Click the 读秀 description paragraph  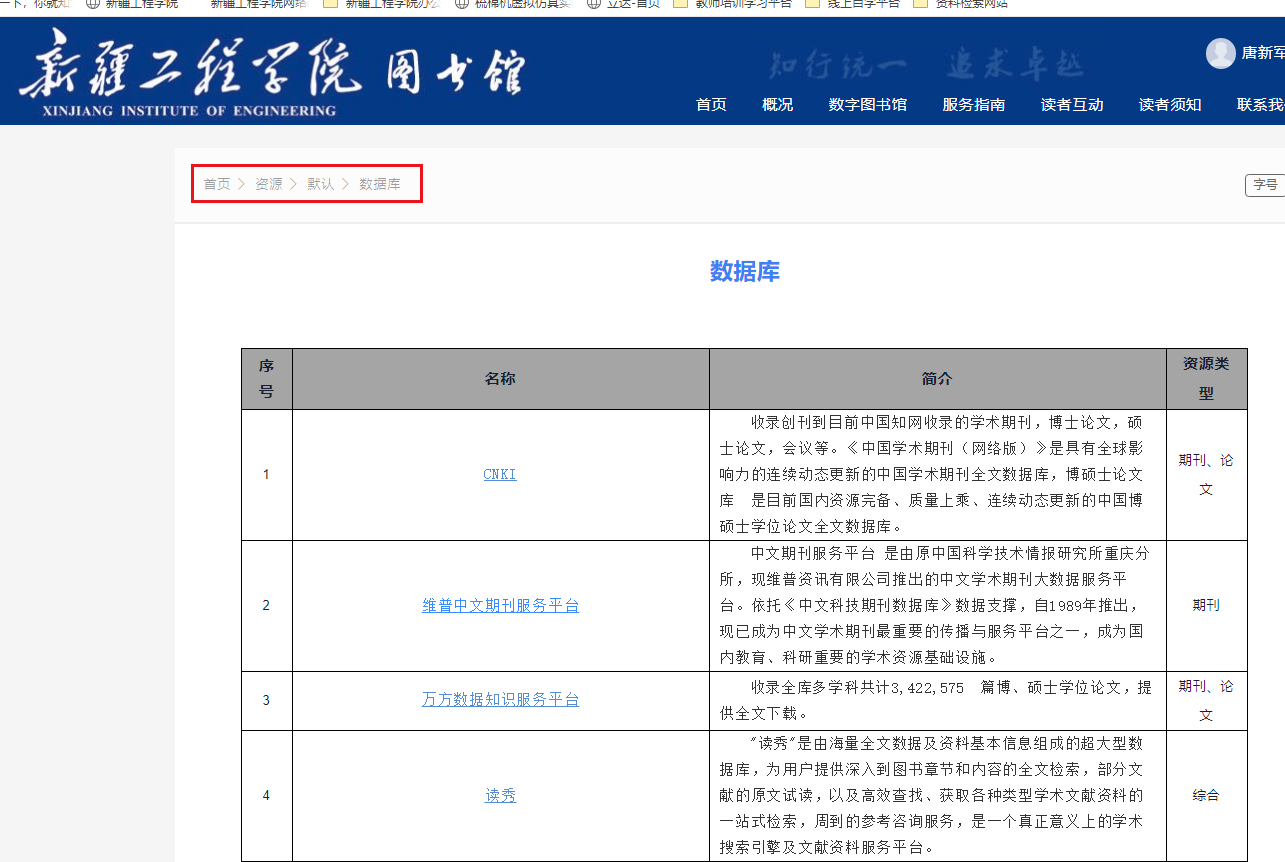click(x=931, y=796)
